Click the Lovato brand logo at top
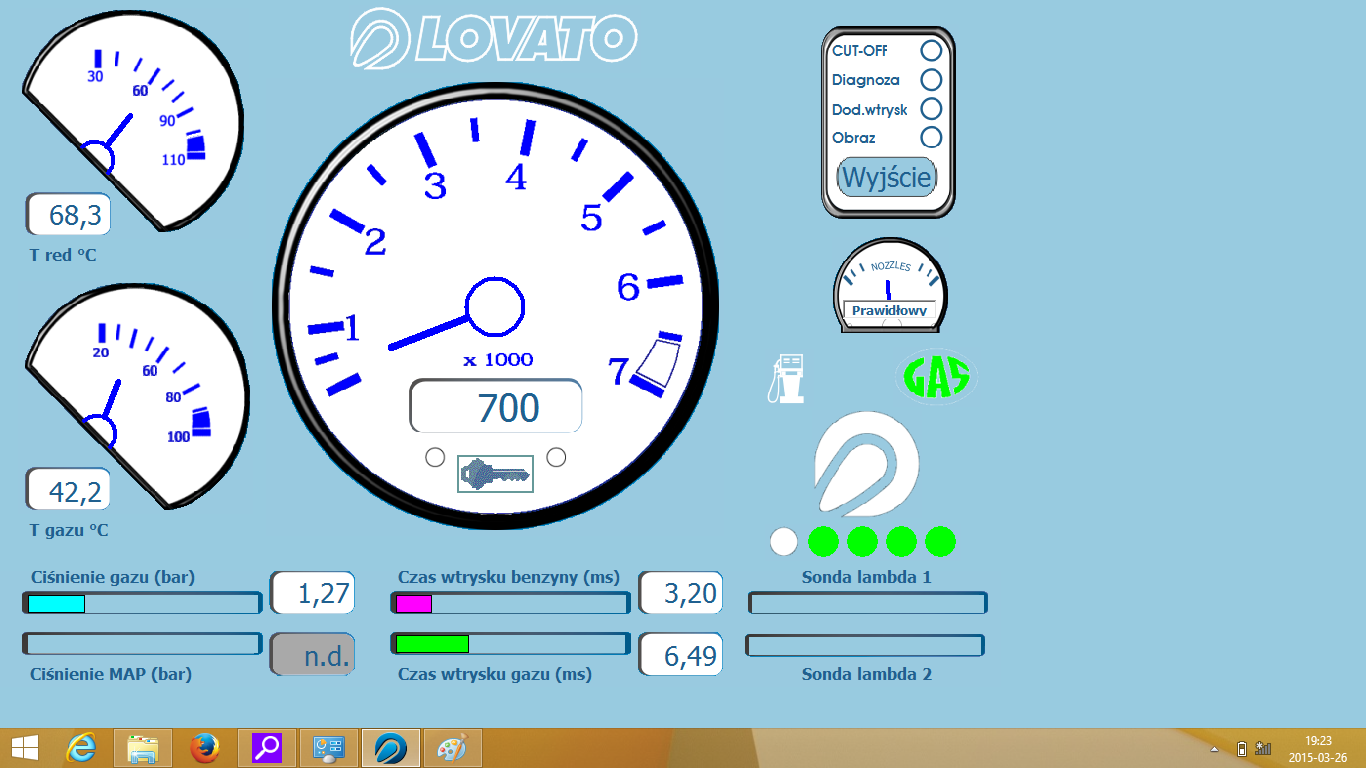The height and width of the screenshot is (768, 1366). point(493,38)
